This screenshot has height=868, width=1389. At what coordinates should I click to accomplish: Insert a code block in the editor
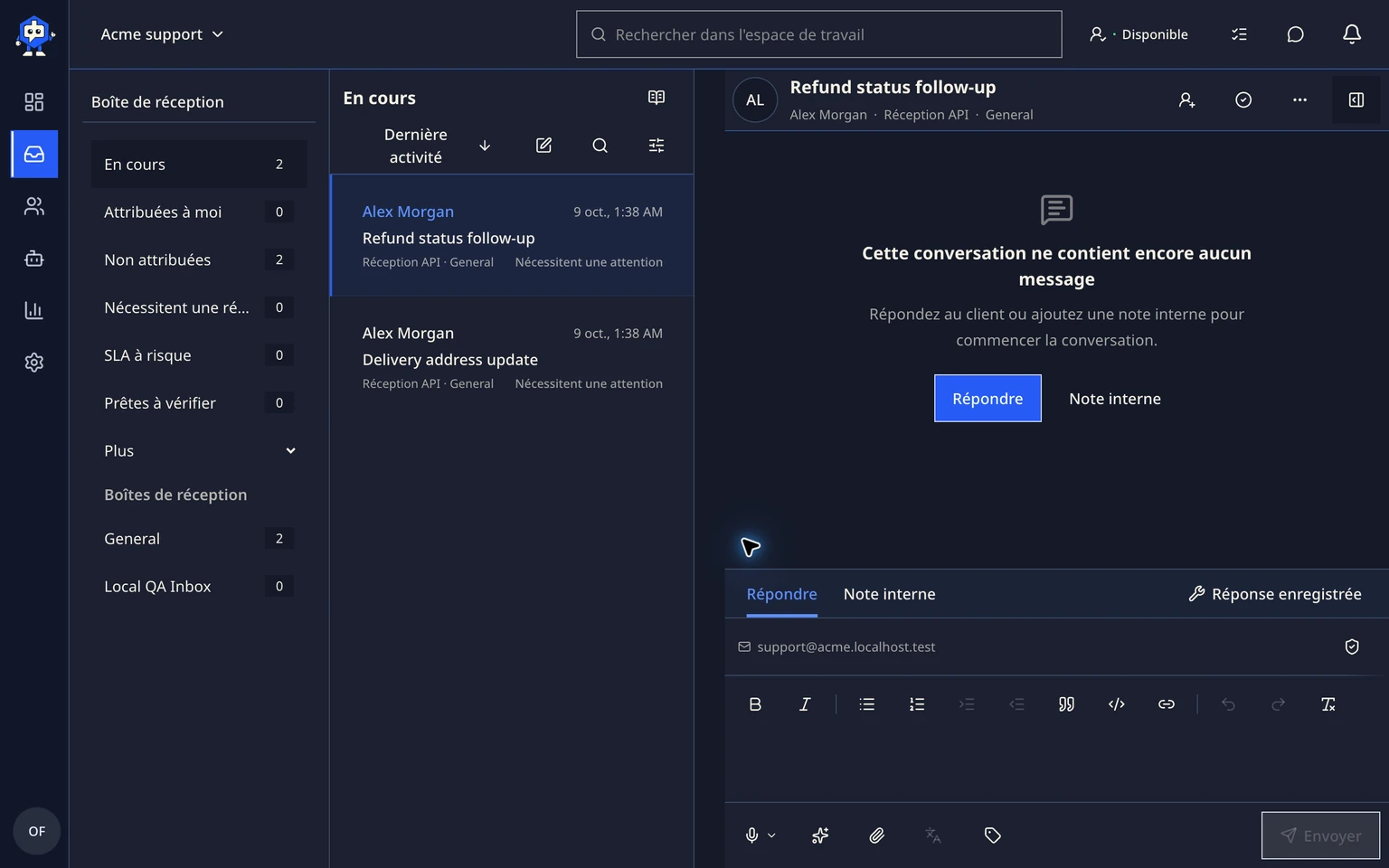tap(1116, 704)
